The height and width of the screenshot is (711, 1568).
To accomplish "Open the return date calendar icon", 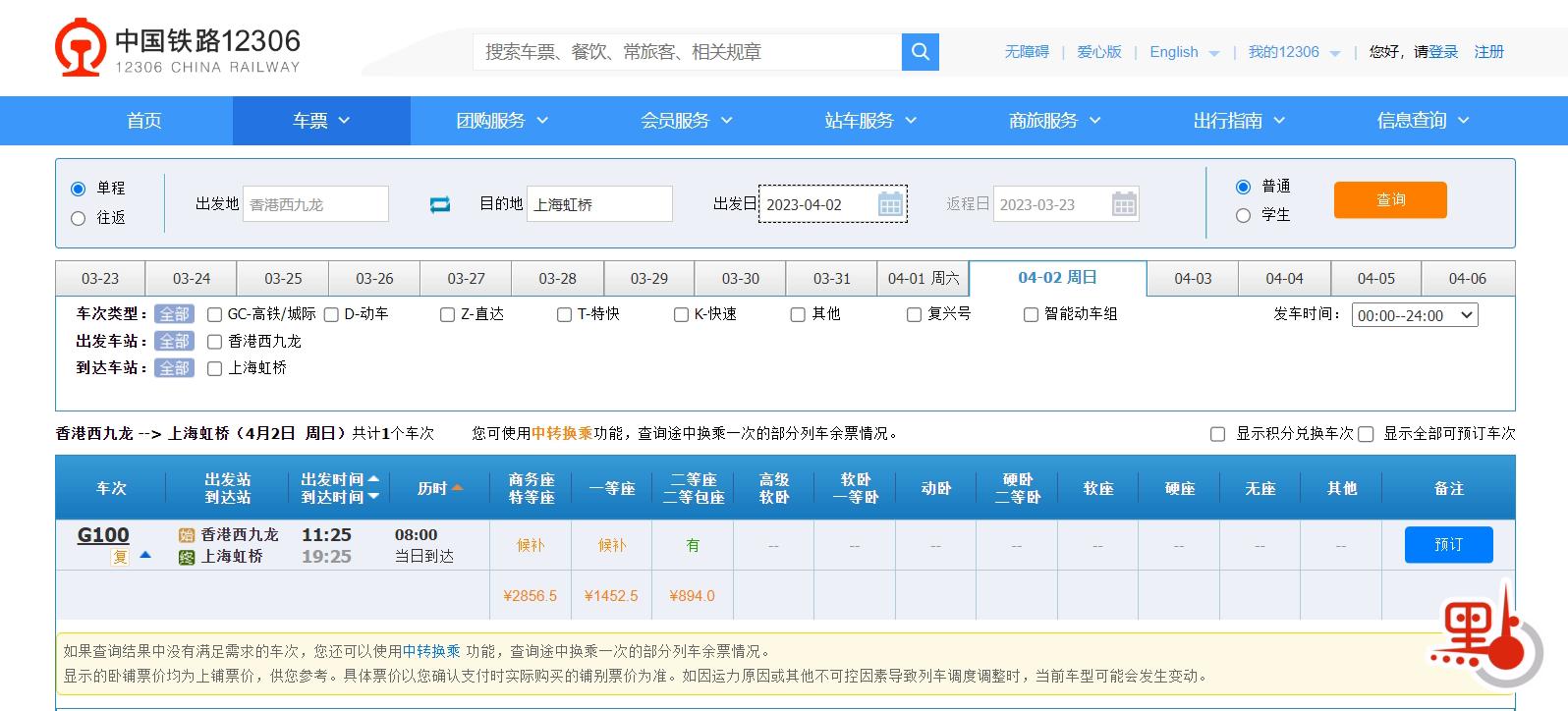I will coord(1124,204).
